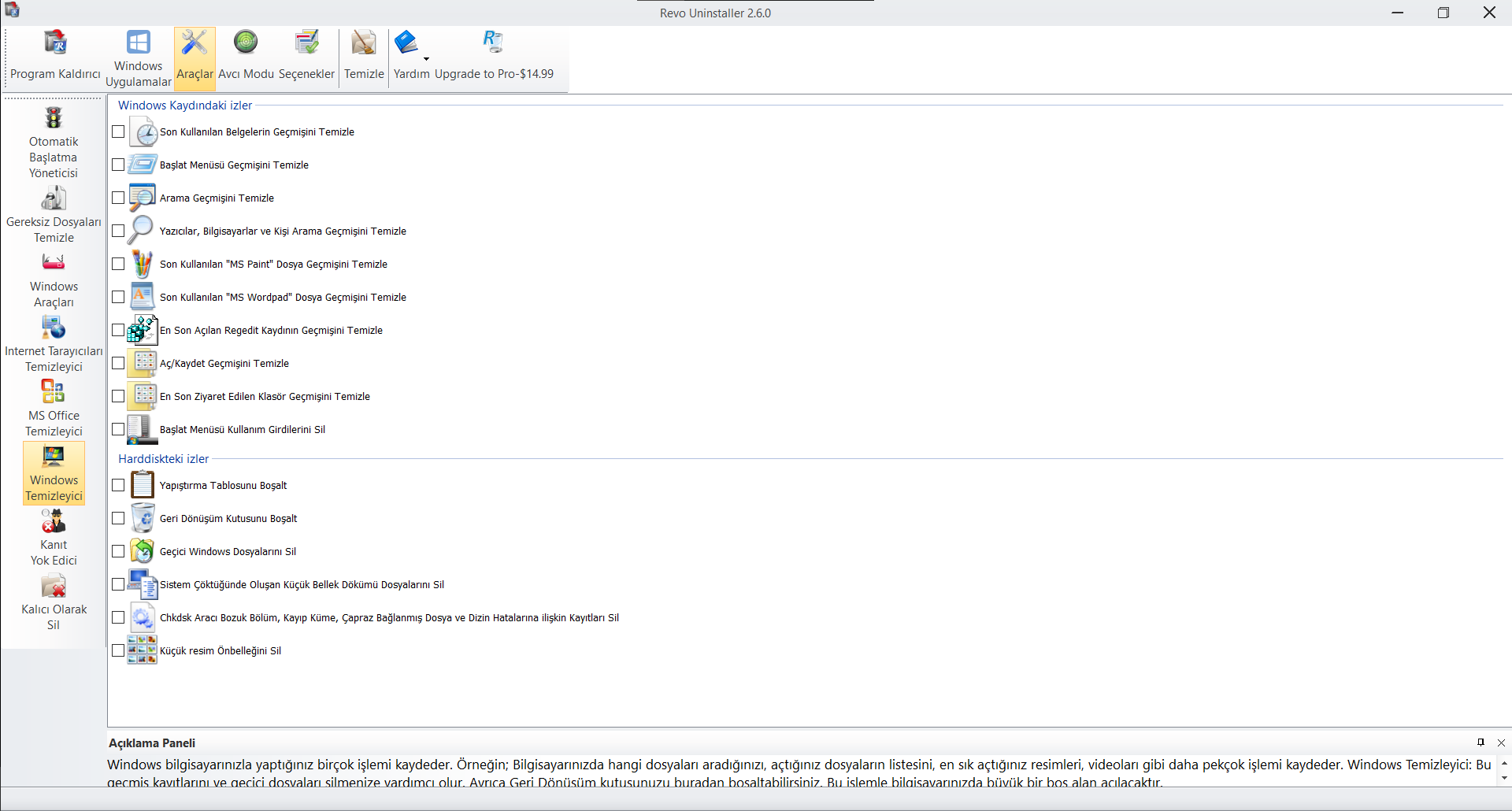Screen dimensions: 1512x811
Task: Click description panel scroll down arrow
Action: (1504, 778)
